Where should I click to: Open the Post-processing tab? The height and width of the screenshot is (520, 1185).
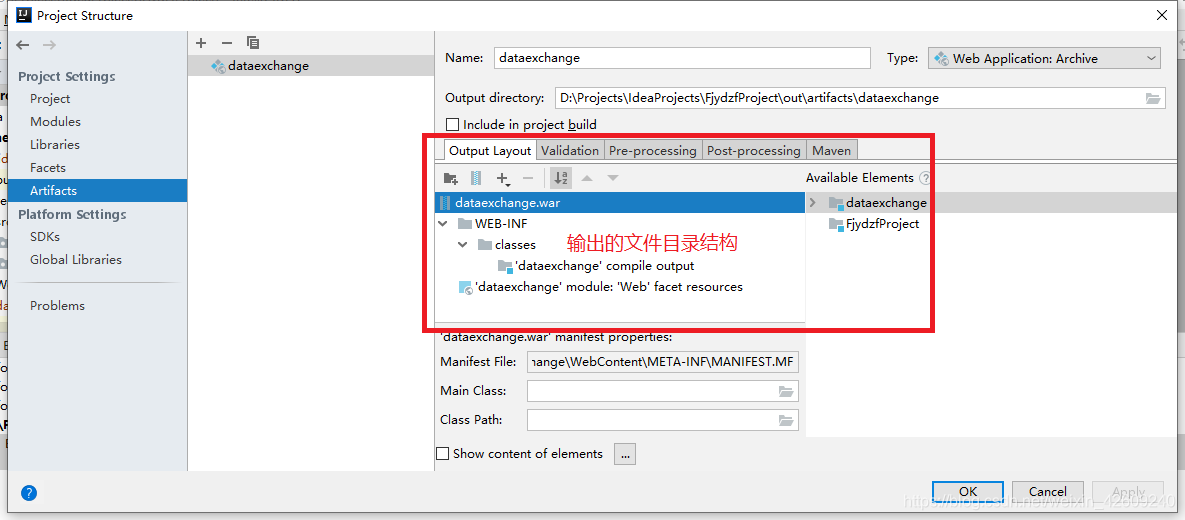[x=753, y=150]
